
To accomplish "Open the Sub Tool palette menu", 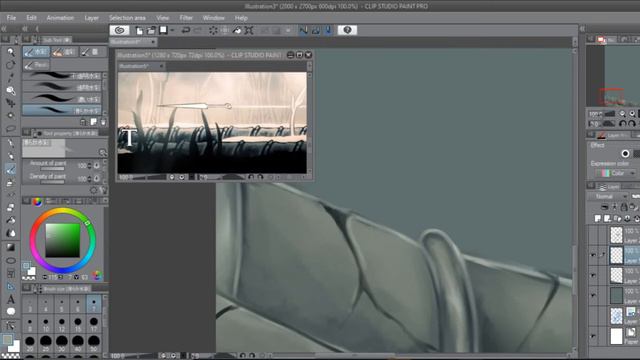I will (26, 40).
